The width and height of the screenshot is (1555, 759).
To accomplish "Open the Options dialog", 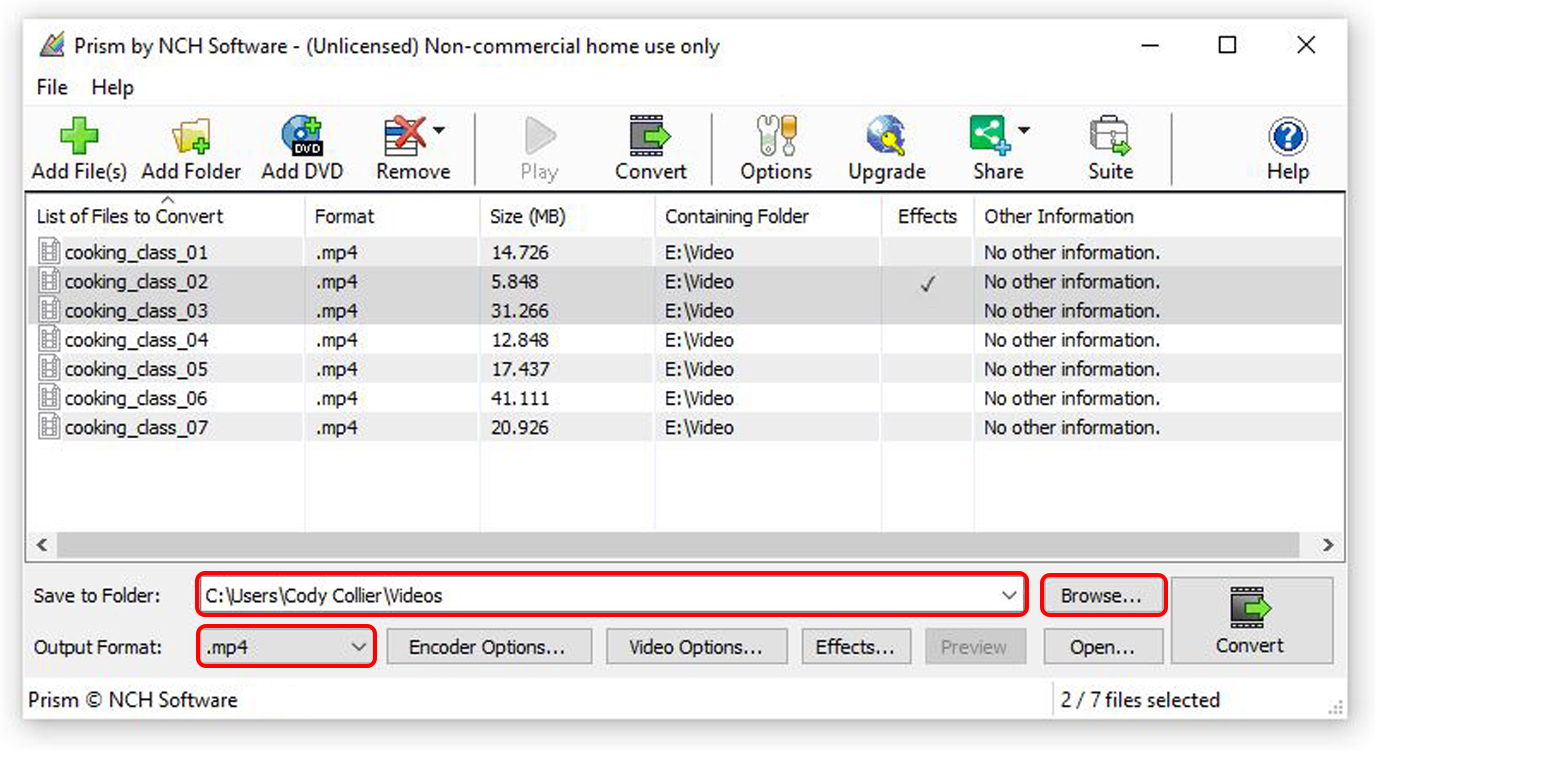I will tap(775, 146).
